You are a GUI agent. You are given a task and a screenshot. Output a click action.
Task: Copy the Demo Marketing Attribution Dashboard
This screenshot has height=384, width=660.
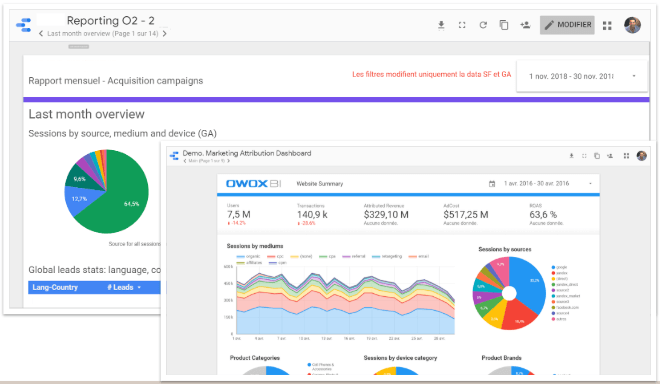[596, 156]
